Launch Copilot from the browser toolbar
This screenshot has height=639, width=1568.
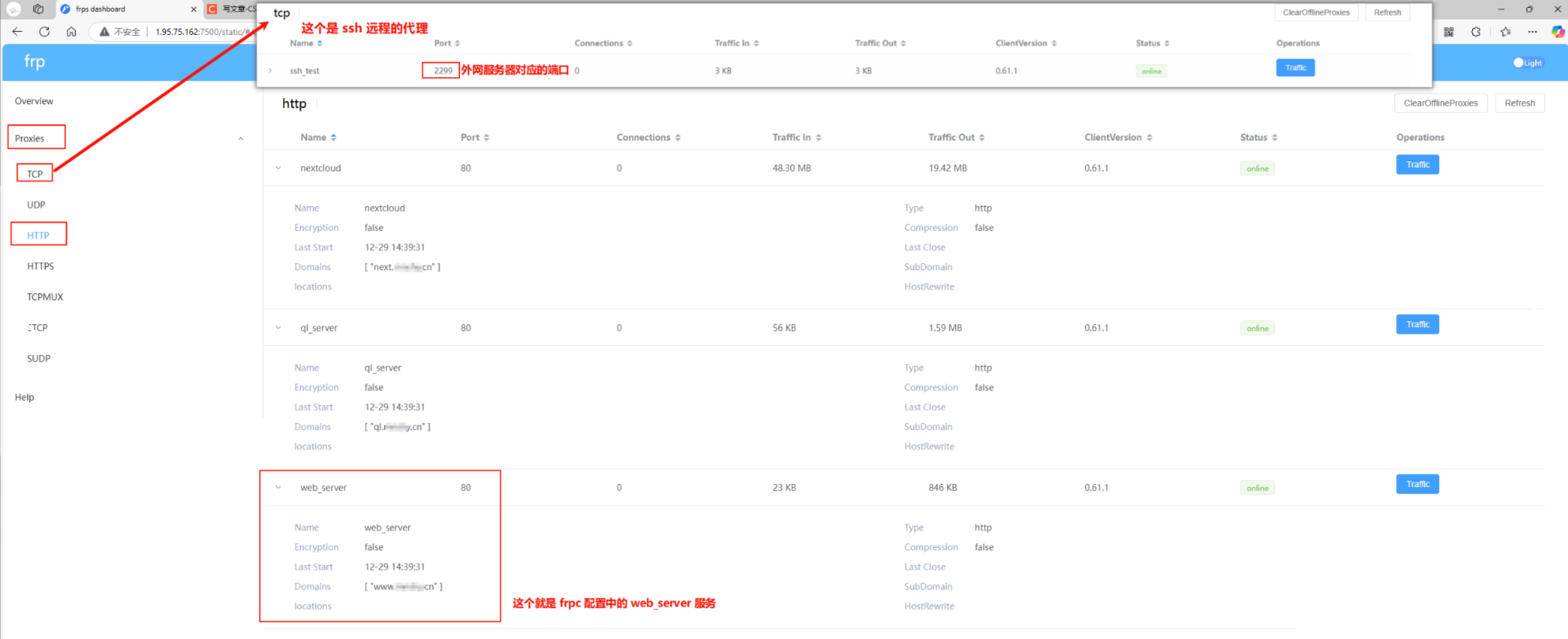1558,32
